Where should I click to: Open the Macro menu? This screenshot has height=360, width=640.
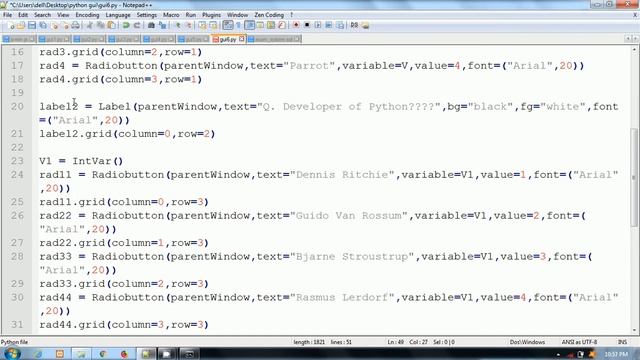point(171,15)
